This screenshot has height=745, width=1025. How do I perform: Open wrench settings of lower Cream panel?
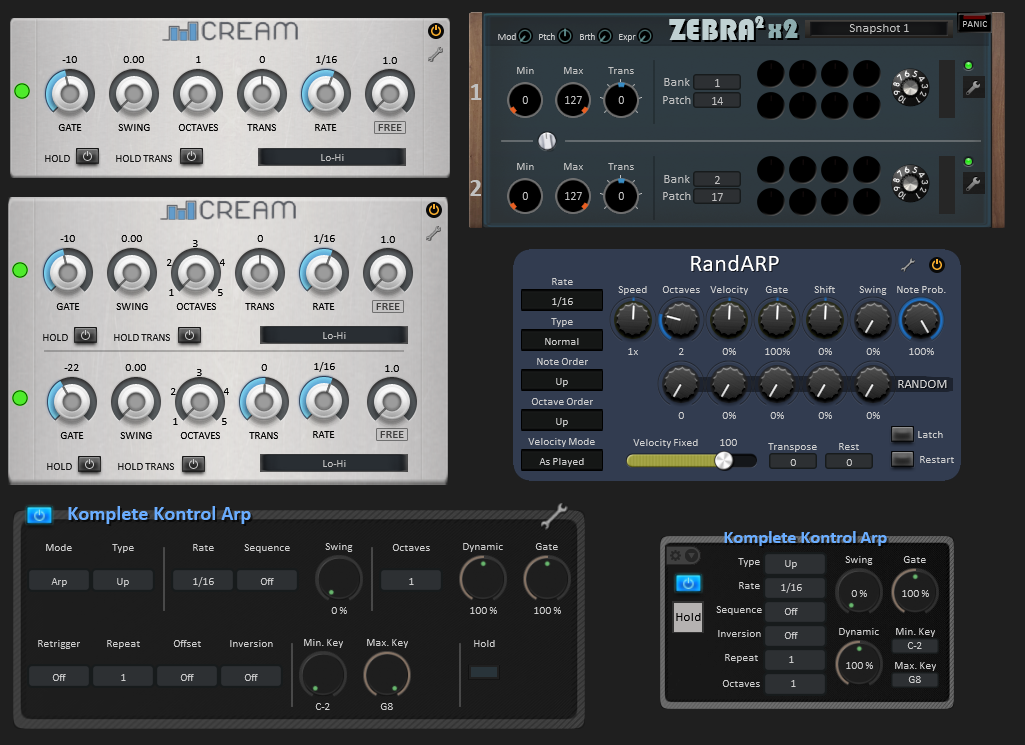(433, 233)
